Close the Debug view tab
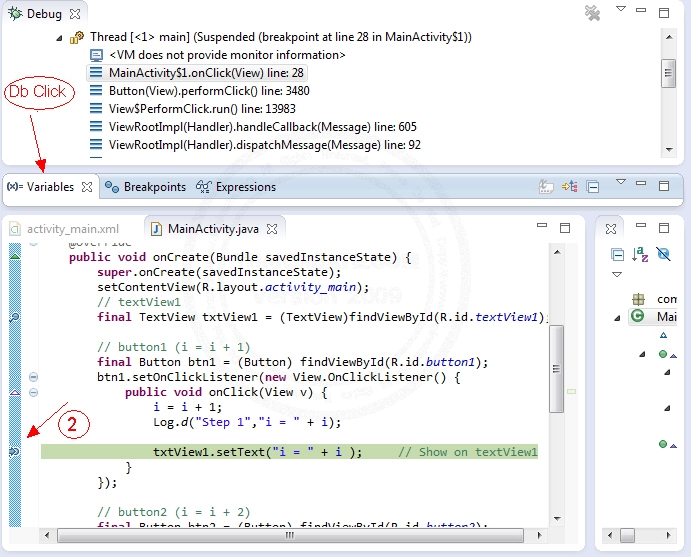Screen dimensions: 691x557 pyautogui.click(x=75, y=14)
